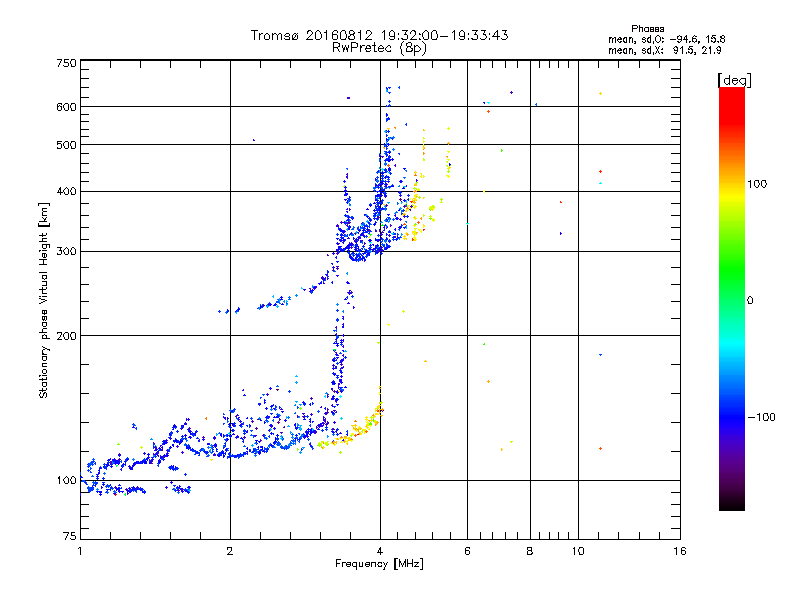
Task: Click the x-axis tick label '2'
Action: tap(230, 551)
